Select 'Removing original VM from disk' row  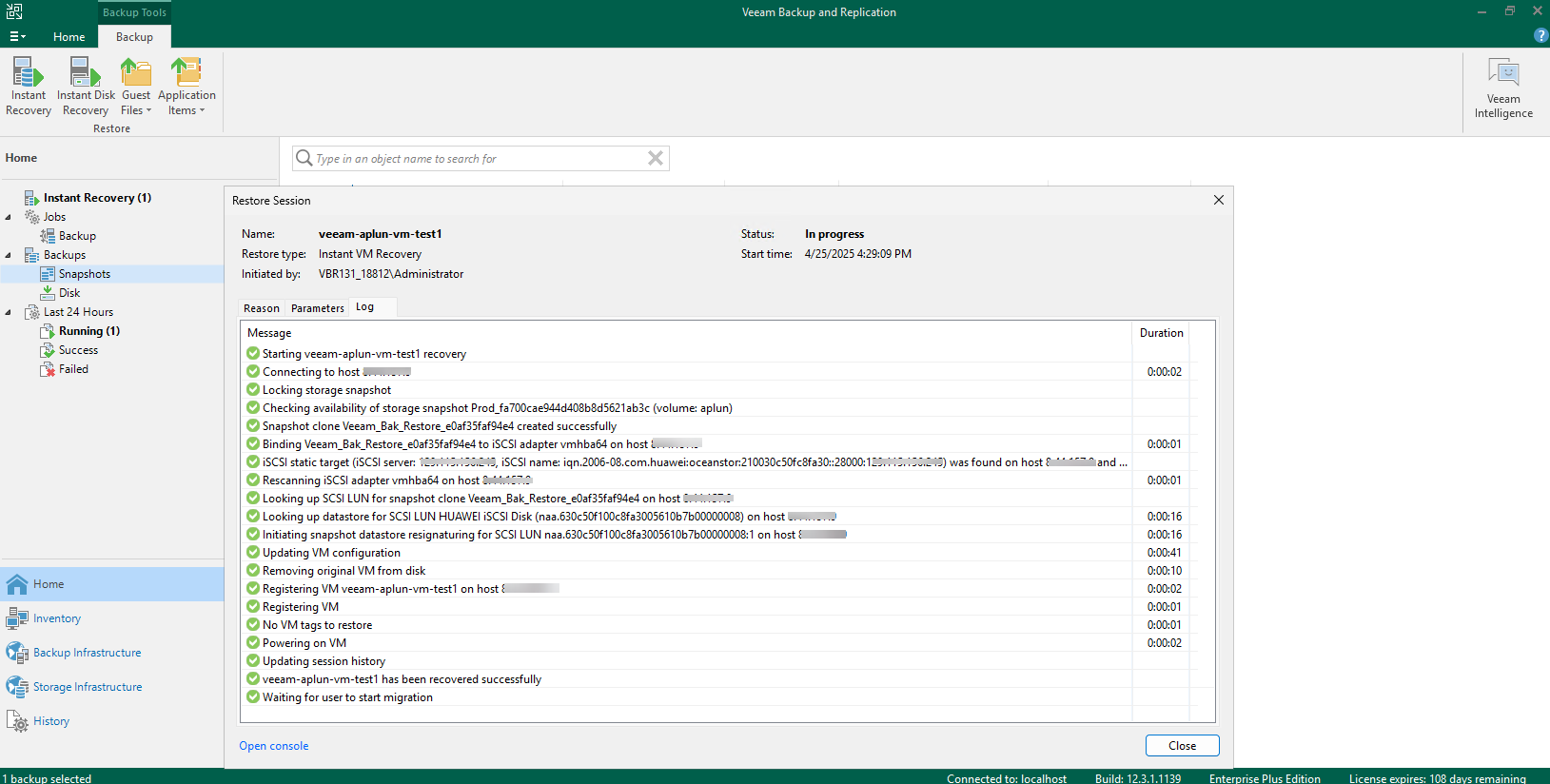[x=719, y=571]
